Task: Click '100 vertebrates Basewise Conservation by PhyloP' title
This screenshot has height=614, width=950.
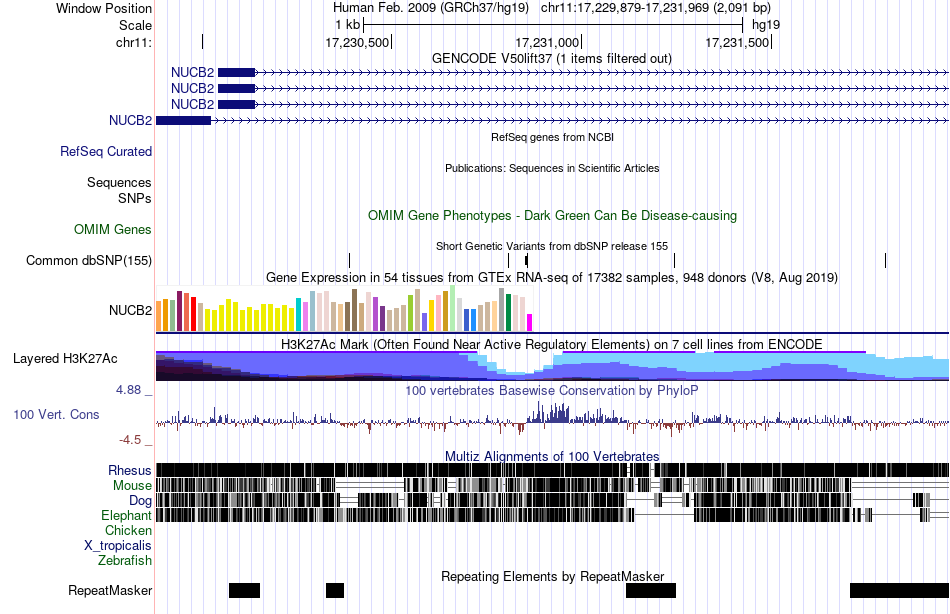Action: 551,391
